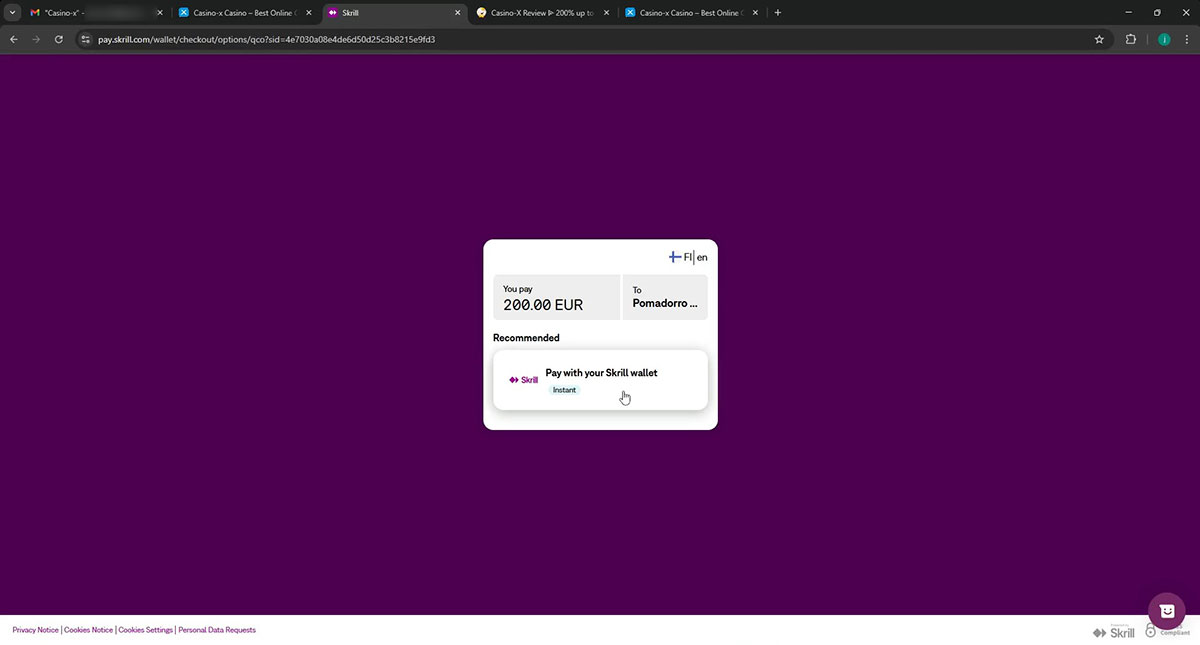This screenshot has width=1200, height=645.
Task: Reload the Skrill checkout page
Action: (59, 40)
